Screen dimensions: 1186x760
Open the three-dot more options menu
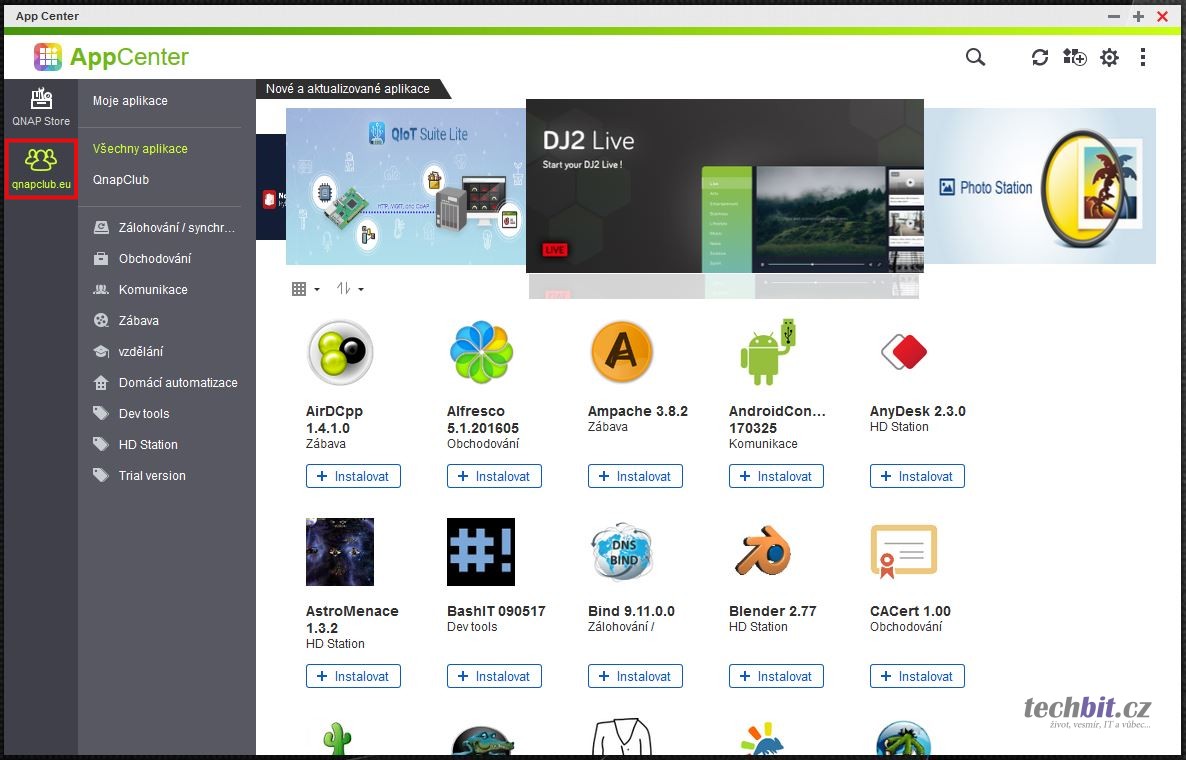click(x=1143, y=58)
